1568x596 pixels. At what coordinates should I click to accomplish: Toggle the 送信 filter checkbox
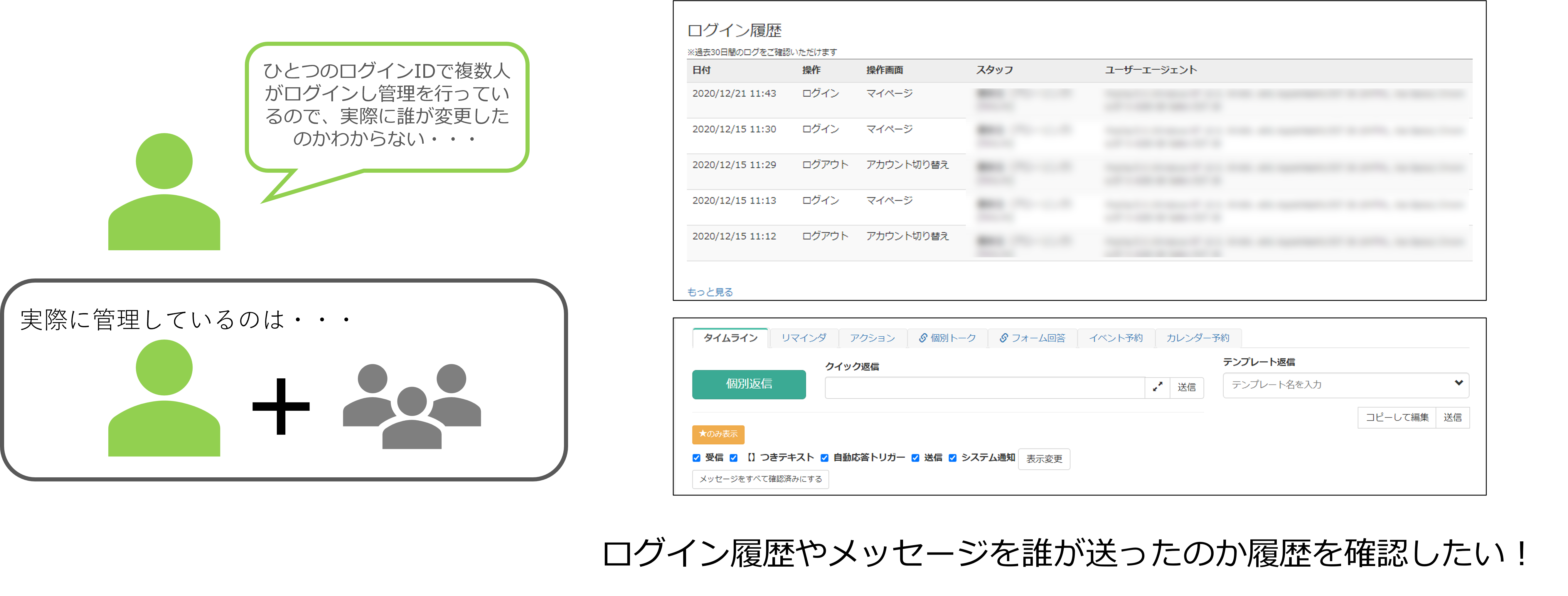point(915,458)
